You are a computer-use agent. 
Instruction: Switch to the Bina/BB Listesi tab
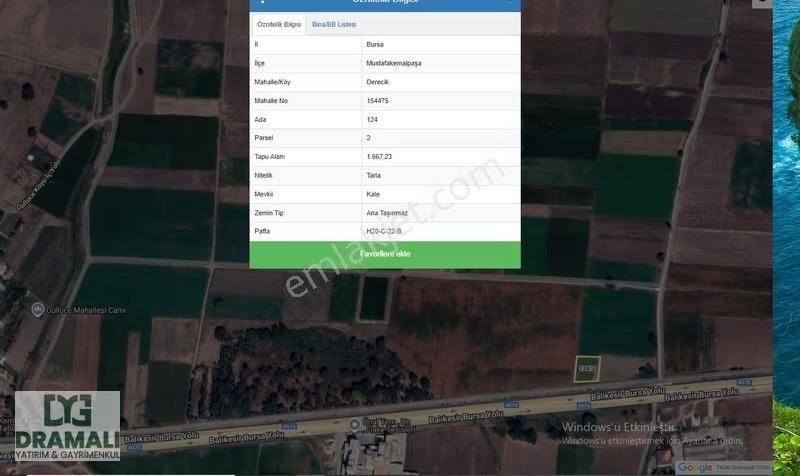tap(334, 24)
